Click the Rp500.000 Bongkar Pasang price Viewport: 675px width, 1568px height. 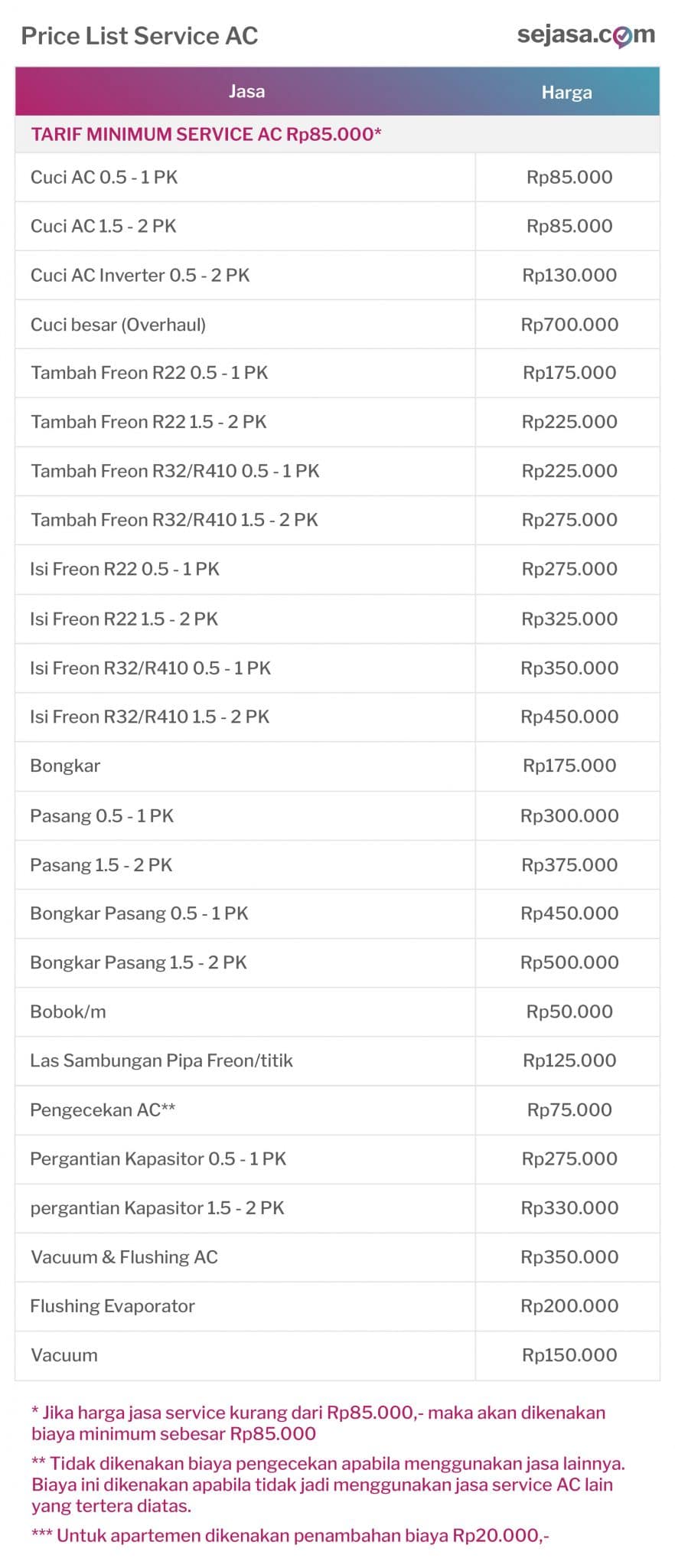tap(569, 962)
